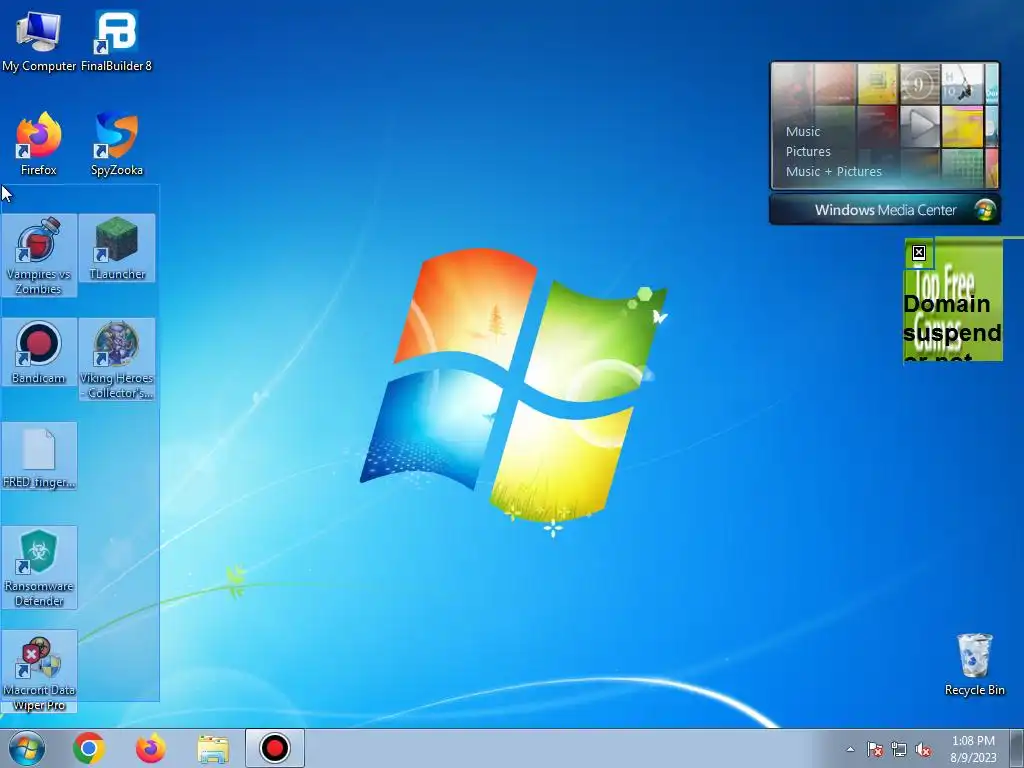Select the Firefox desktop shortcut
This screenshot has height=768, width=1024.
click(x=39, y=144)
